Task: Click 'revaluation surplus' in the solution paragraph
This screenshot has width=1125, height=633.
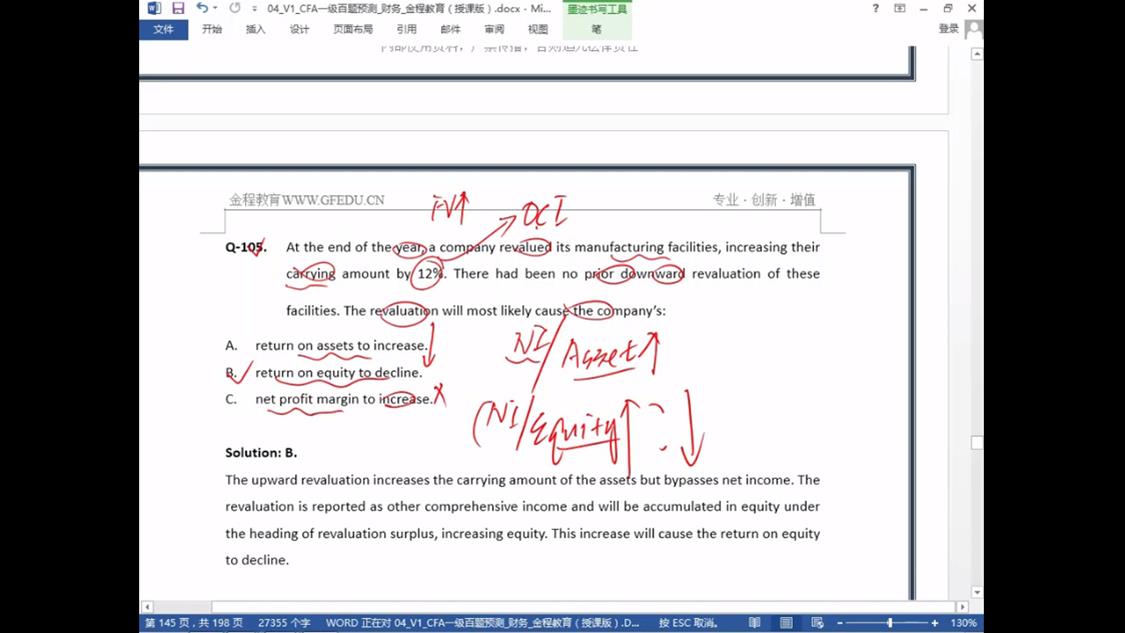Action: (377, 534)
